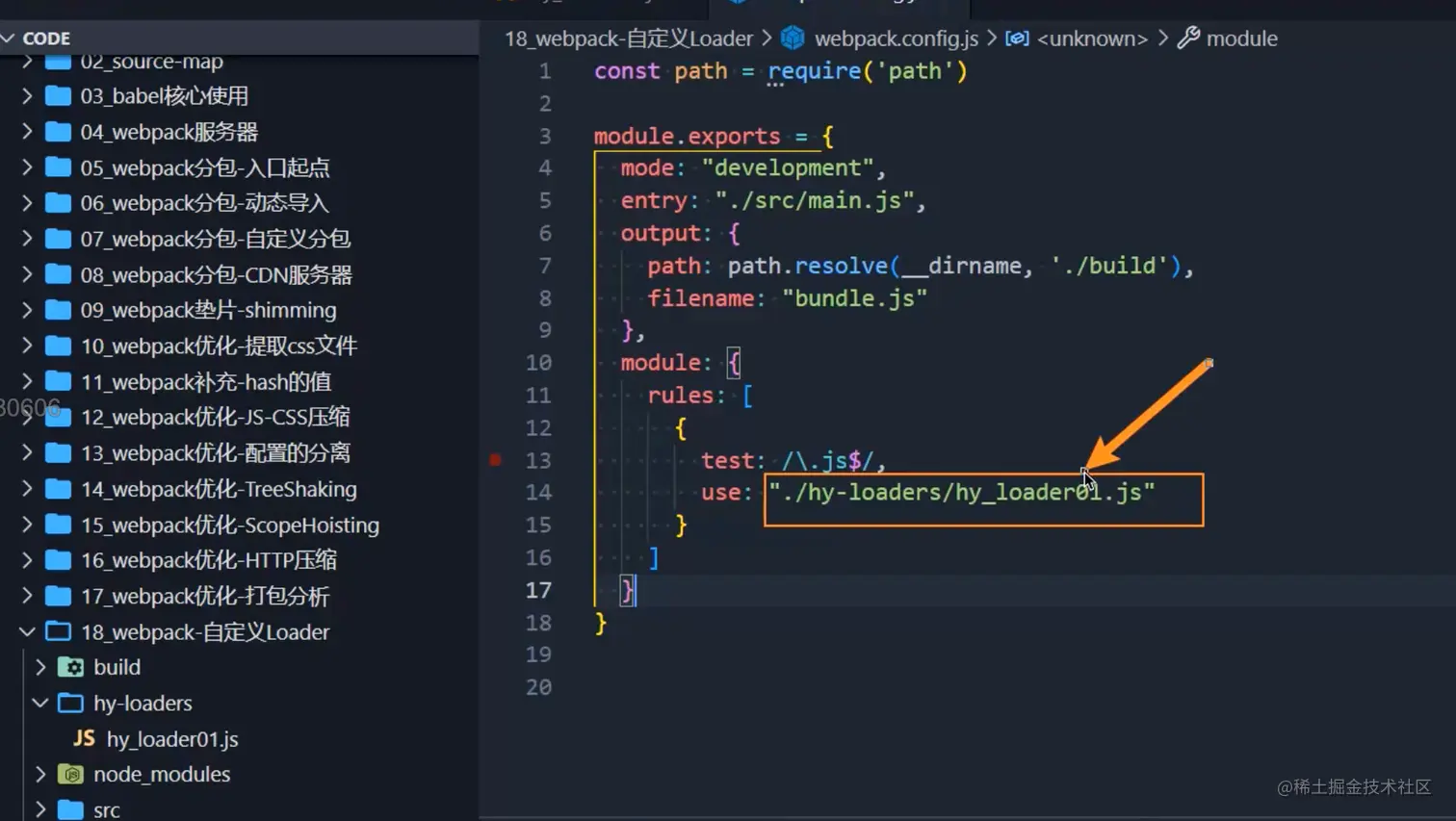The height and width of the screenshot is (821, 1456).
Task: Click the CODE section title
Action: tap(46, 38)
